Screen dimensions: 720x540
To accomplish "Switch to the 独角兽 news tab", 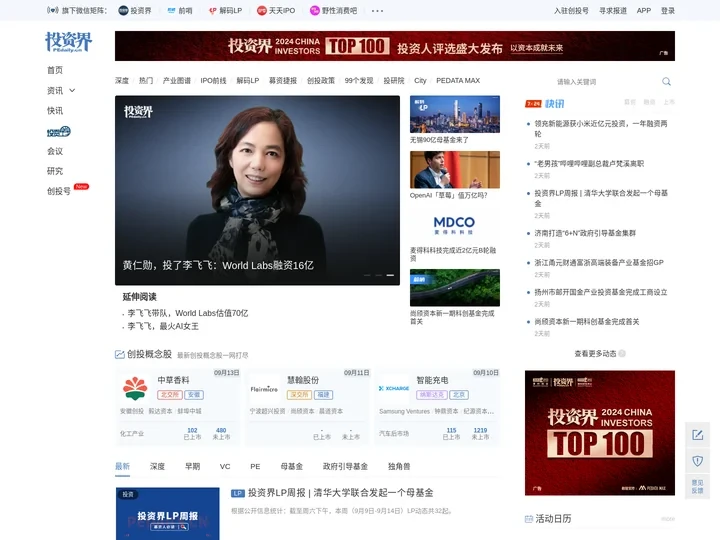I will pos(399,467).
